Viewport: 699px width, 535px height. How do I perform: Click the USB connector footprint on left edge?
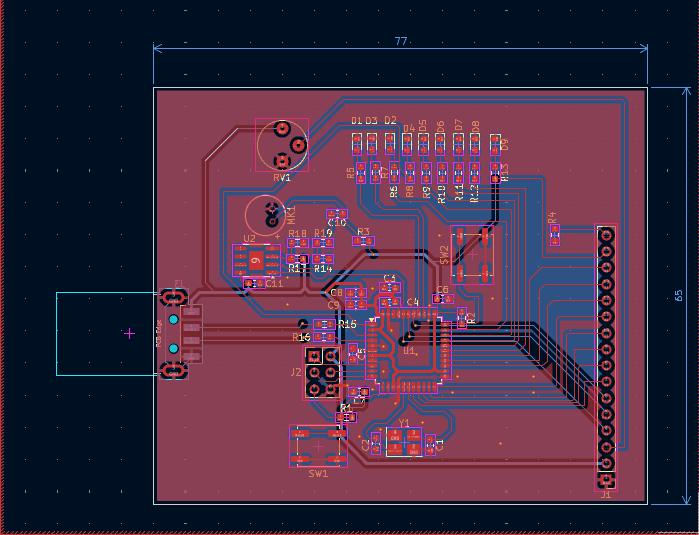tap(180, 334)
